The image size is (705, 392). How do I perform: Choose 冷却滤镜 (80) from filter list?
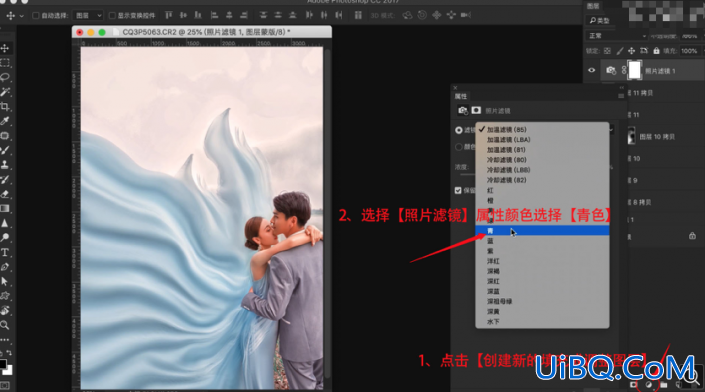pyautogui.click(x=542, y=160)
